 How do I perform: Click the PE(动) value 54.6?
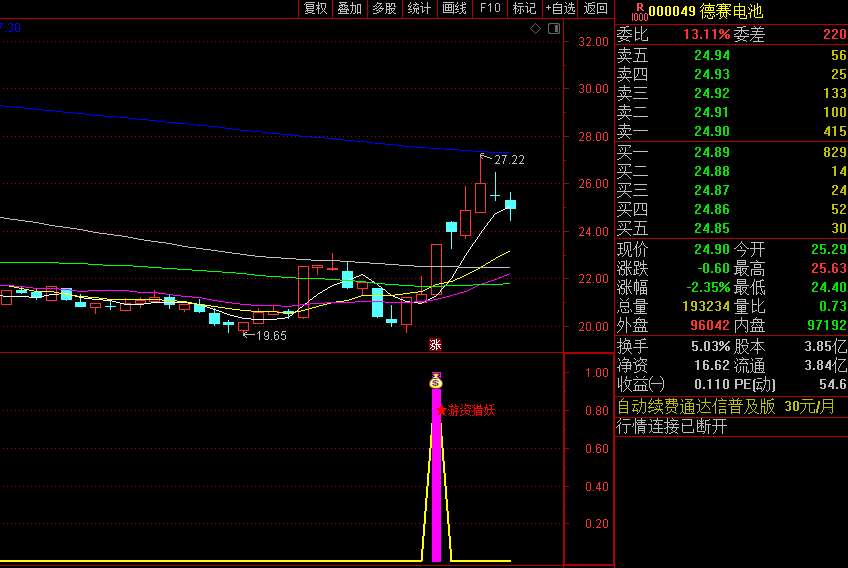pyautogui.click(x=835, y=385)
